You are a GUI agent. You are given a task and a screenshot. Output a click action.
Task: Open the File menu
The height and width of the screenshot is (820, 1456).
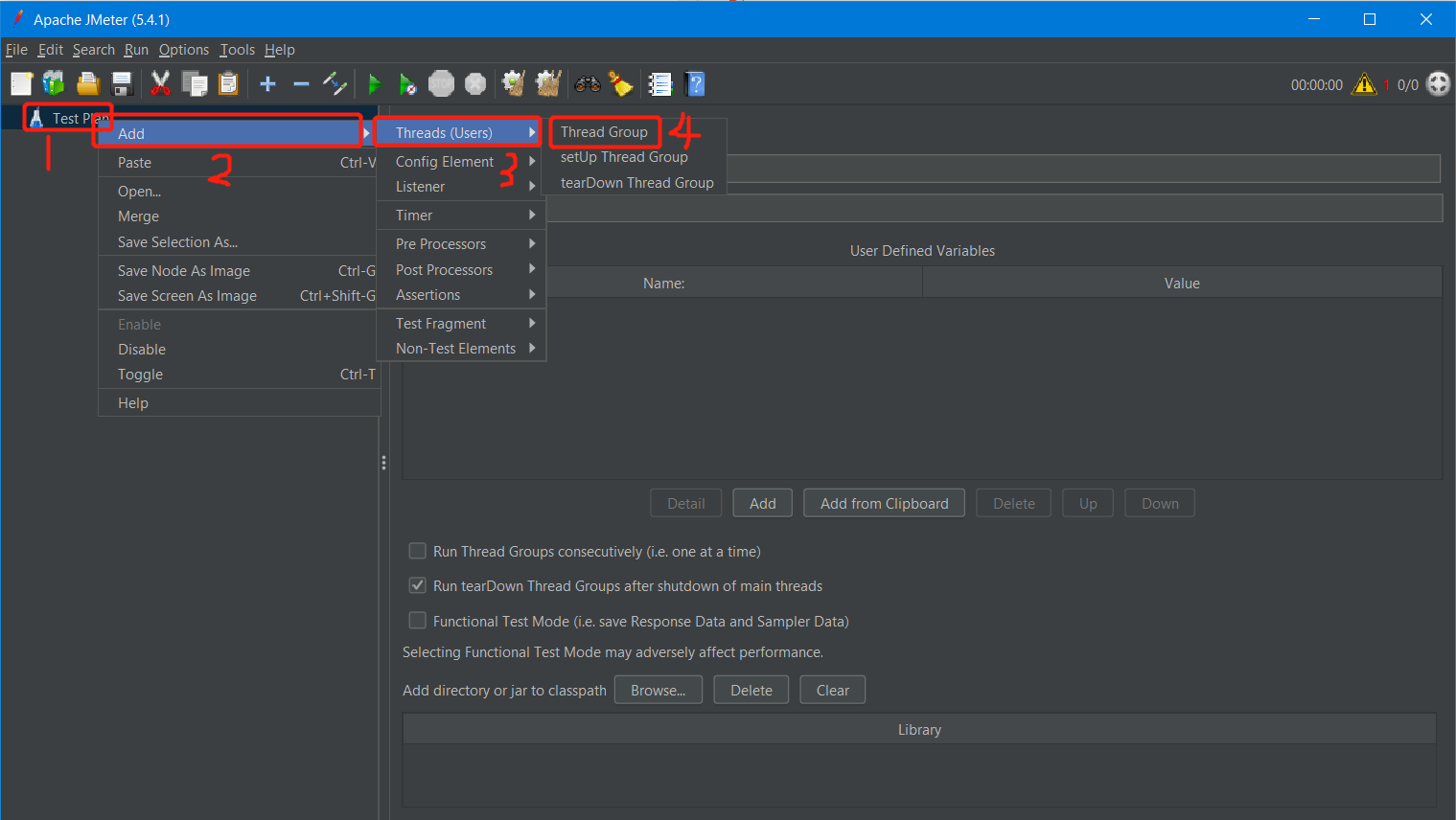click(16, 50)
